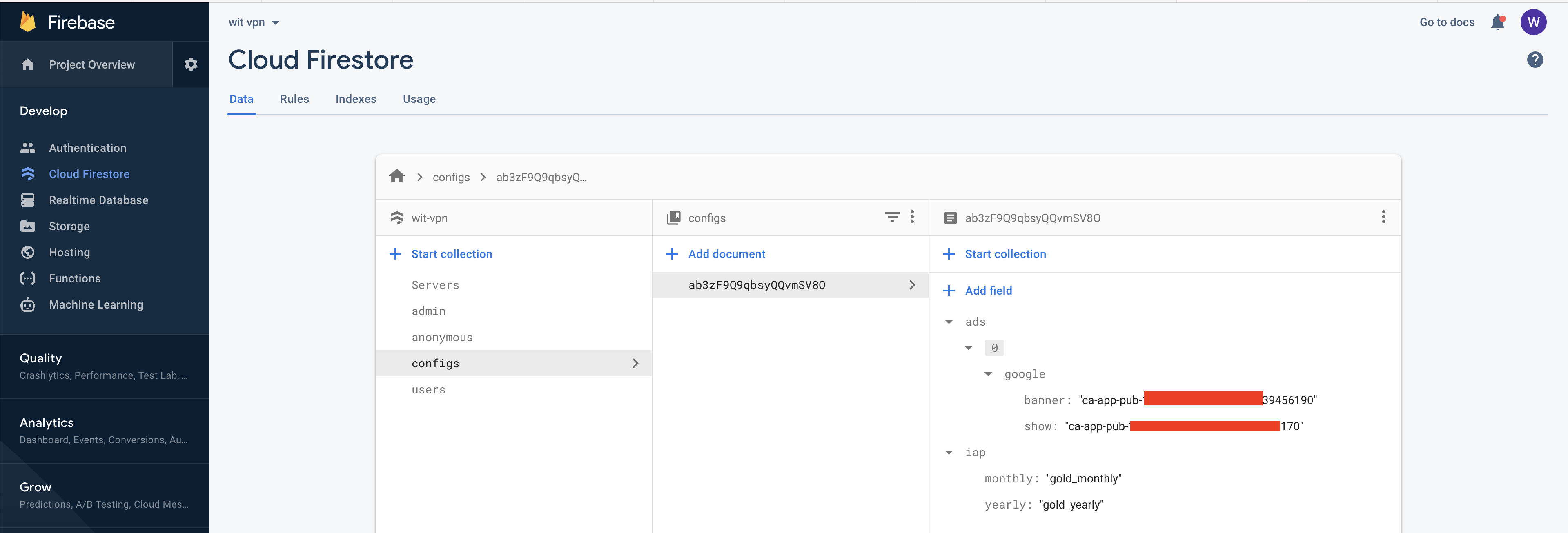Open Machine Learning in sidebar
The width and height of the screenshot is (1568, 533).
tap(96, 305)
